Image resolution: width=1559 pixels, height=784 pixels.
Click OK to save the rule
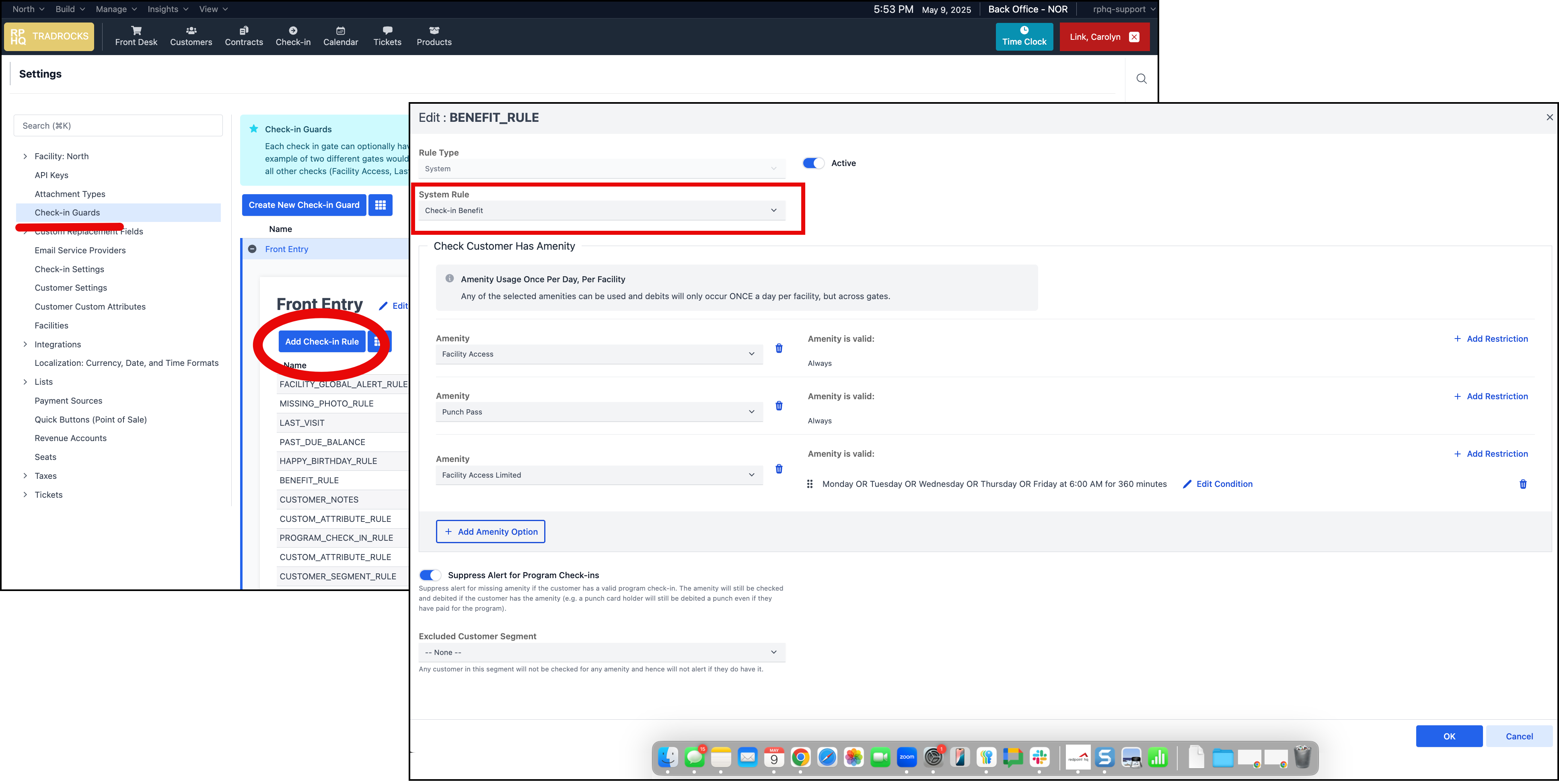coord(1449,736)
